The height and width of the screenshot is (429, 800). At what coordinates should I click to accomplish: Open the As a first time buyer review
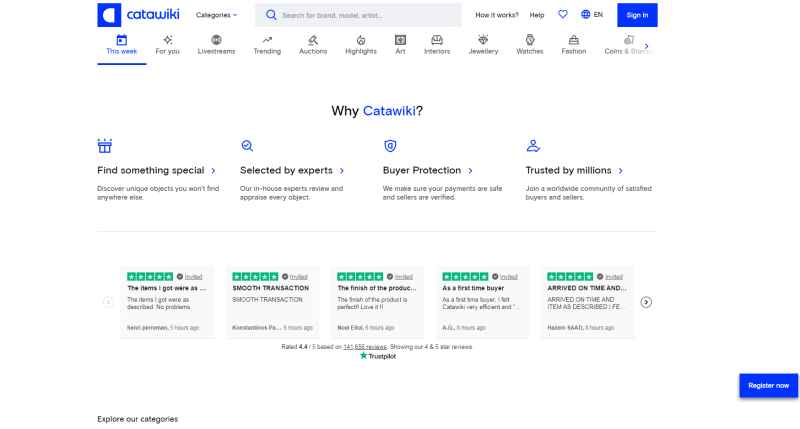(x=483, y=302)
